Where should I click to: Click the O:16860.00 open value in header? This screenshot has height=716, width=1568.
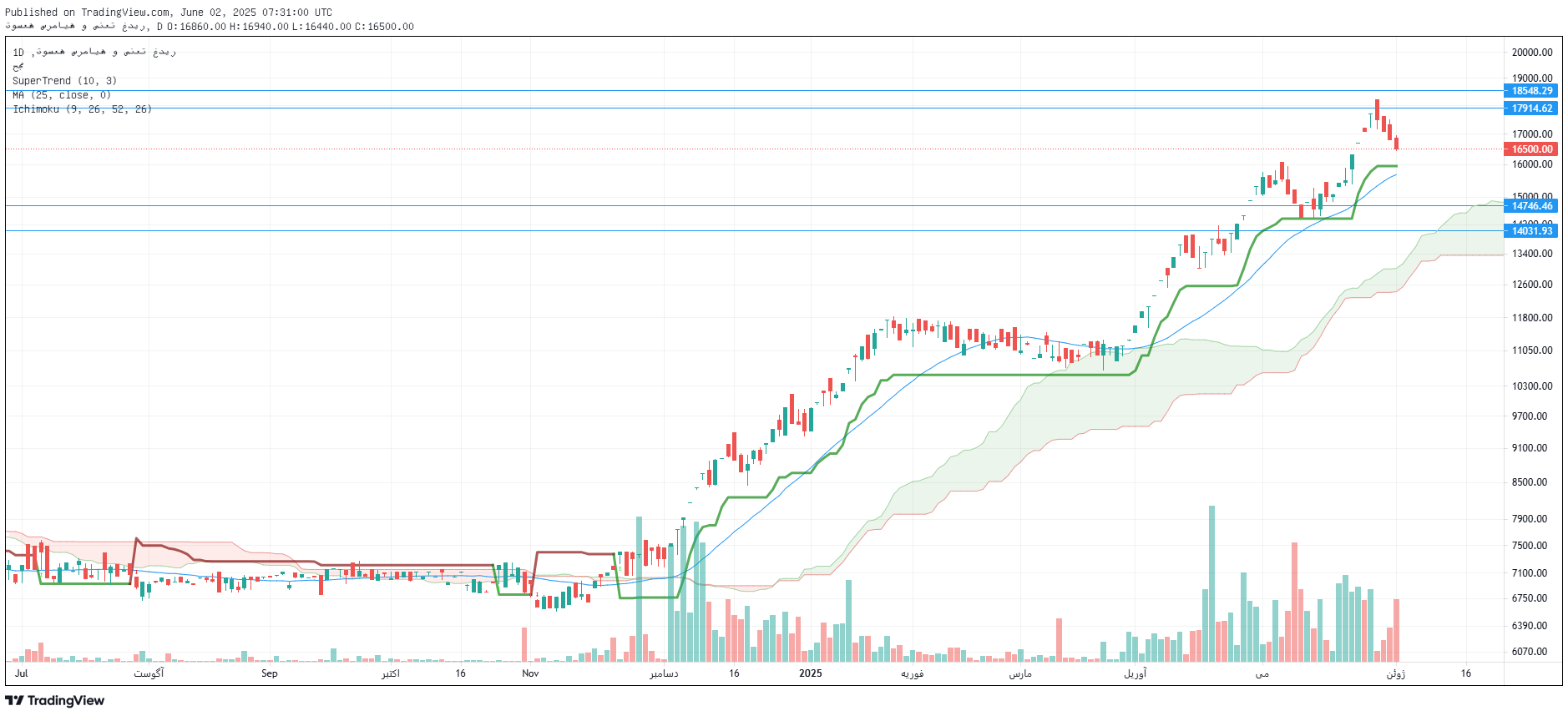(196, 27)
